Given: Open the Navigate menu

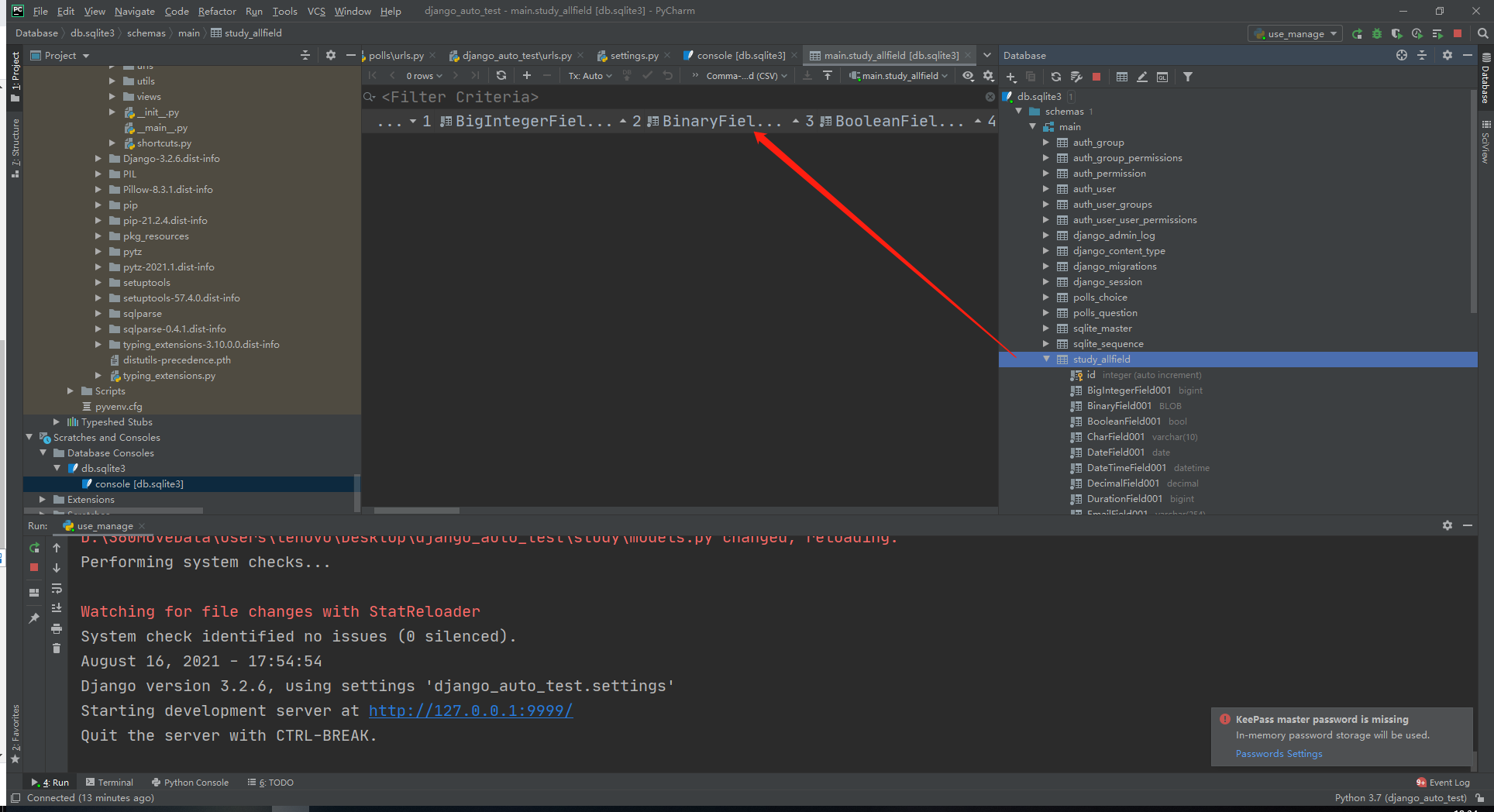Looking at the screenshot, I should [x=134, y=11].
